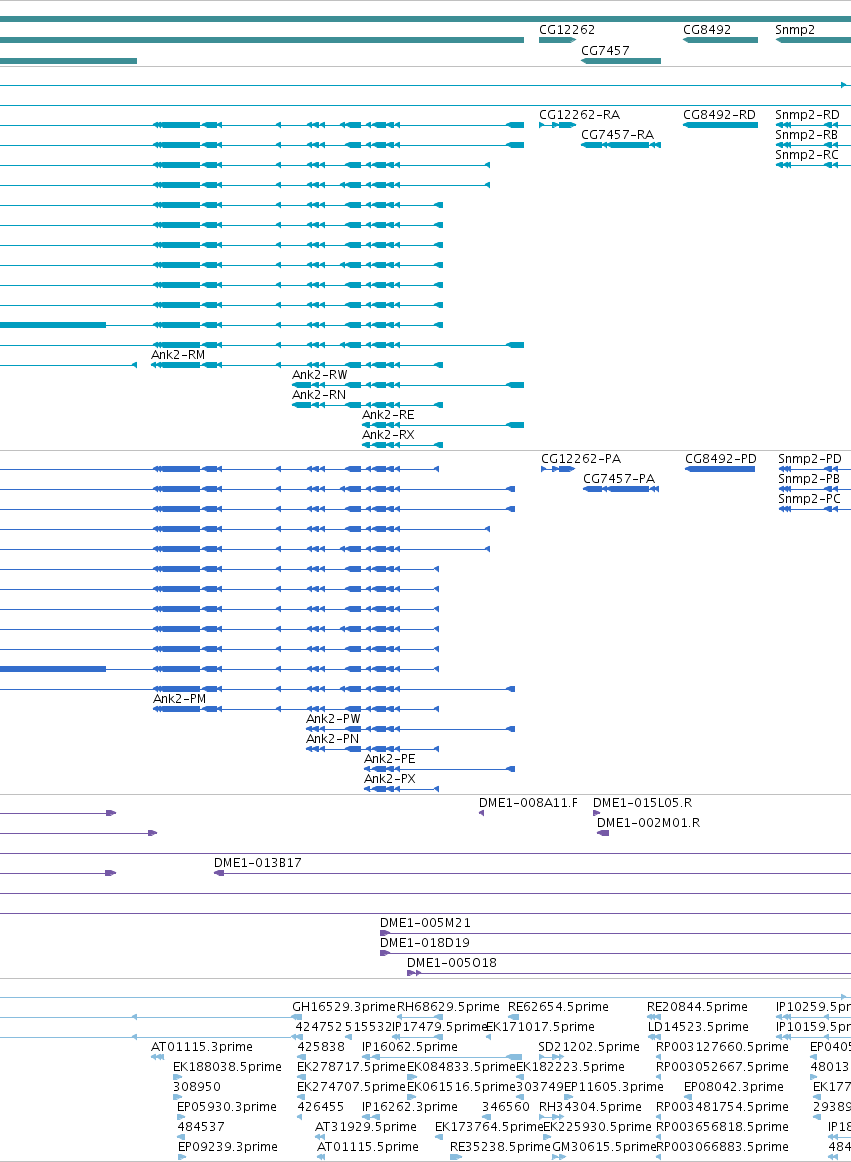Select protein CG8492-PD

point(721,459)
